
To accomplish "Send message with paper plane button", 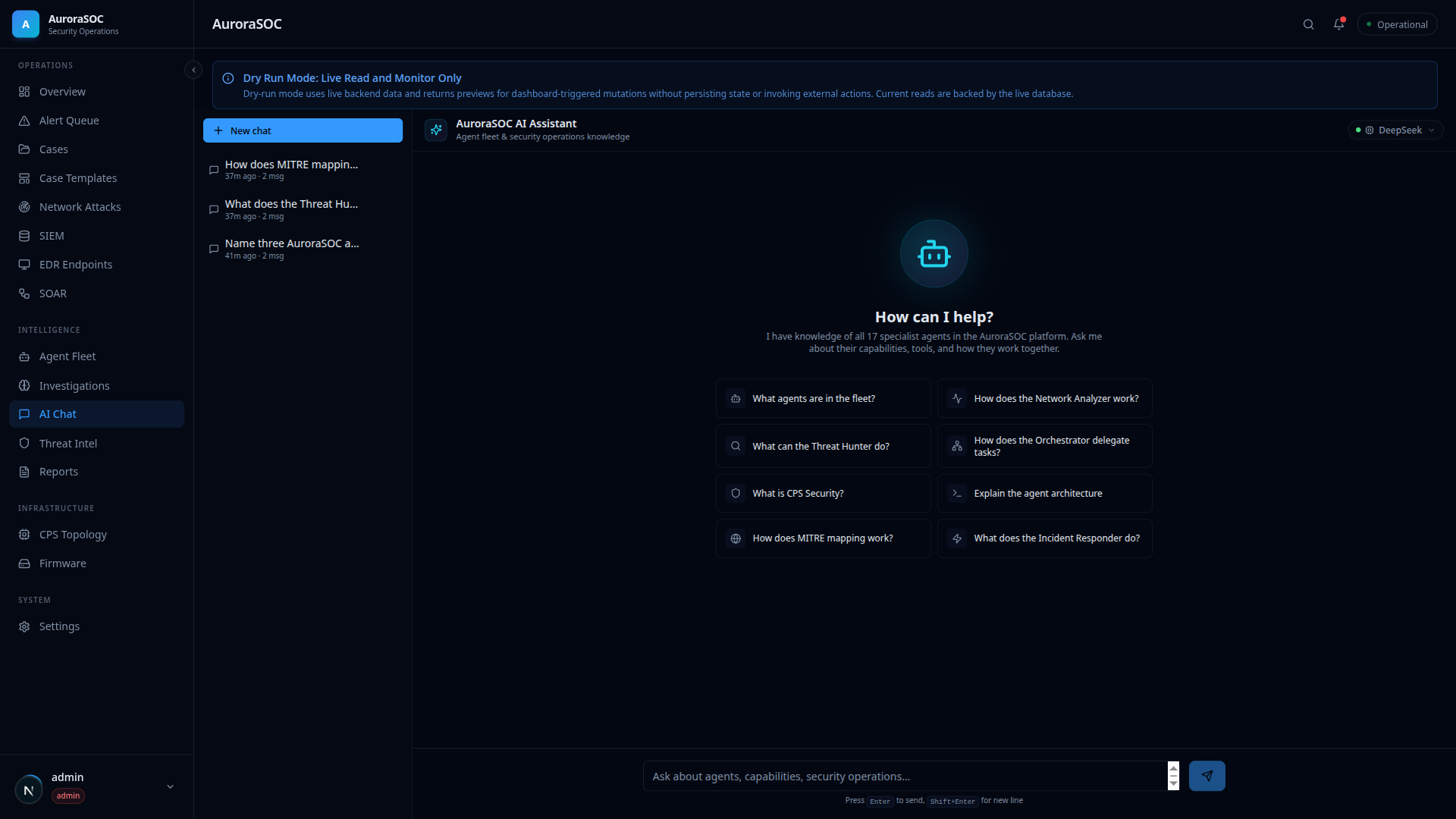I will pyautogui.click(x=1207, y=776).
